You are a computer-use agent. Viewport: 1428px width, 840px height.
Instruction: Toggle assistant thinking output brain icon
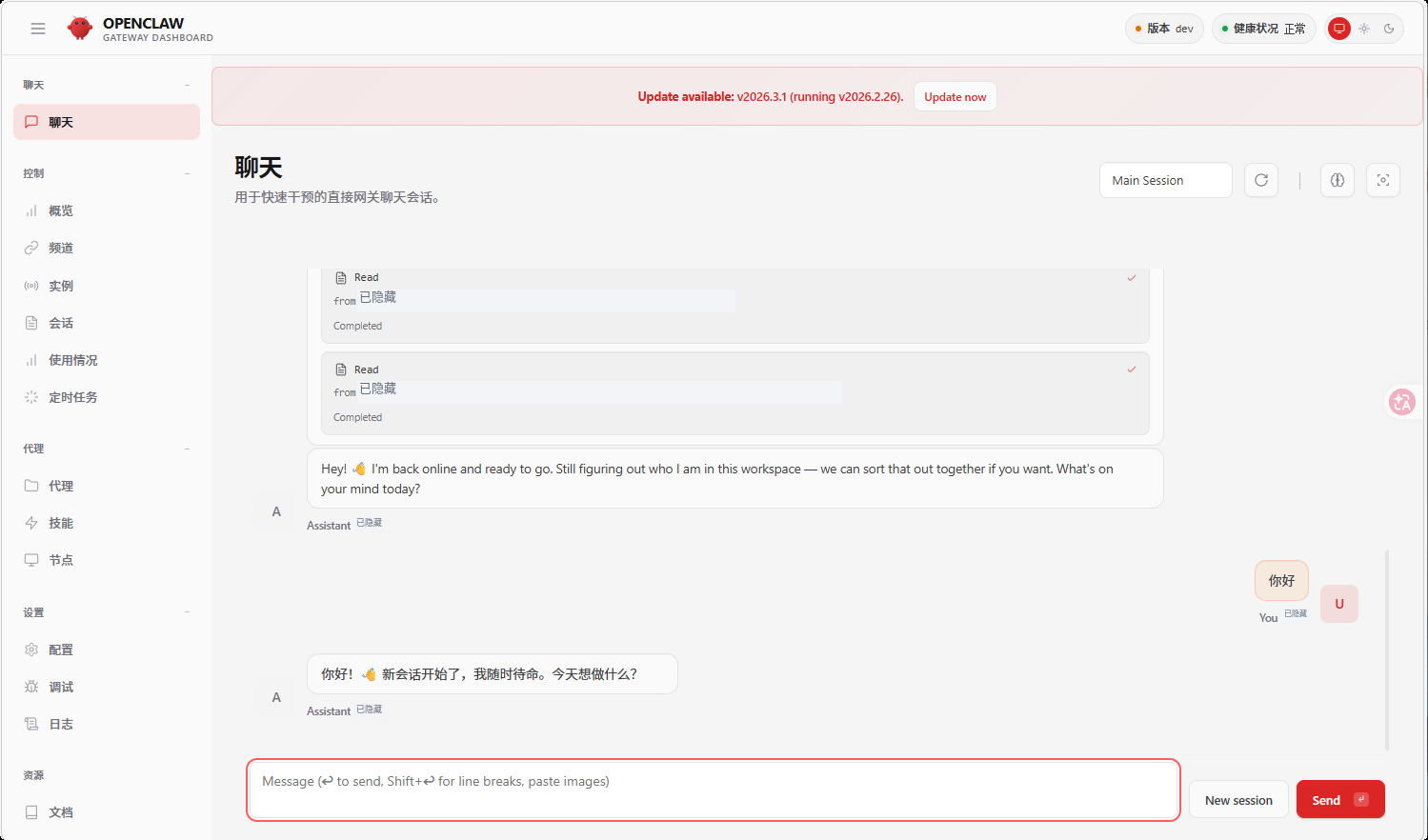pos(1337,180)
